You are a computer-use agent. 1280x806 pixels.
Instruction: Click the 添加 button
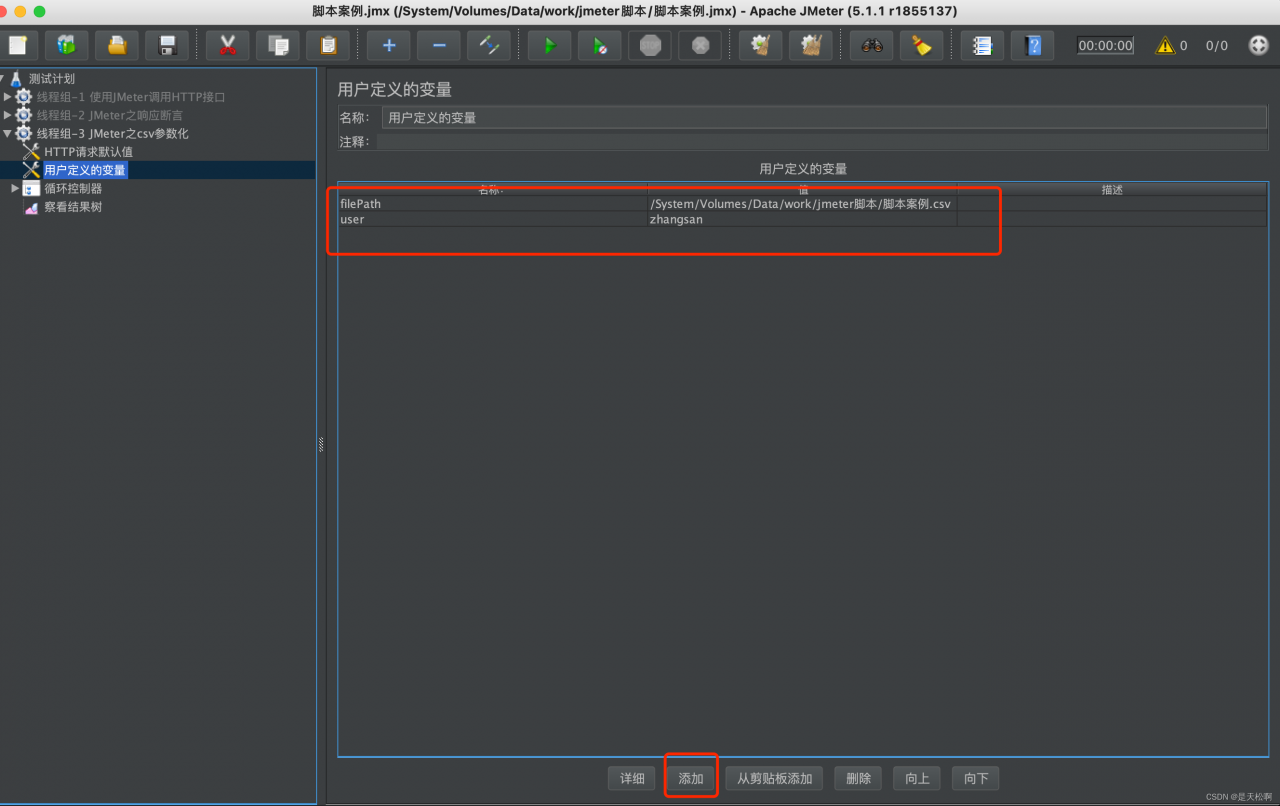click(x=691, y=778)
